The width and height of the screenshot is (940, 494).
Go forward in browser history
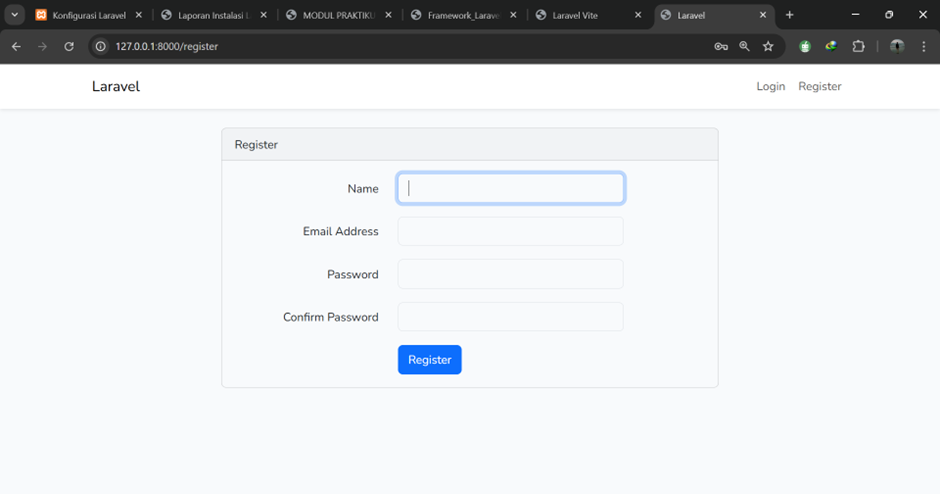click(43, 46)
